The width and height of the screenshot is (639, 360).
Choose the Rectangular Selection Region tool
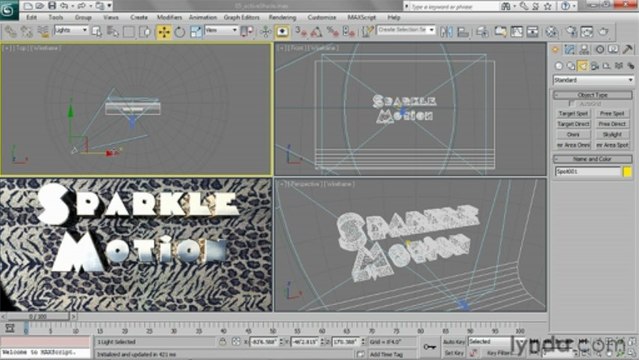point(129,32)
